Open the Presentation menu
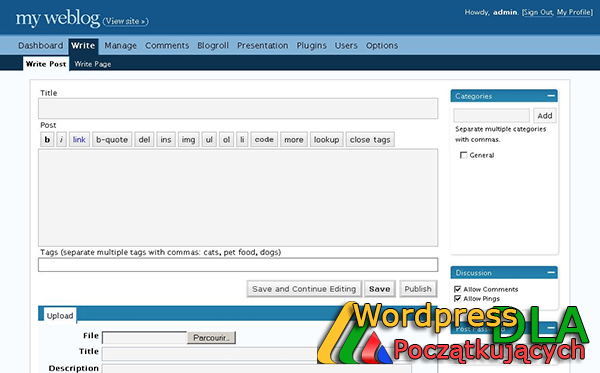This screenshot has width=600, height=373. tap(262, 46)
